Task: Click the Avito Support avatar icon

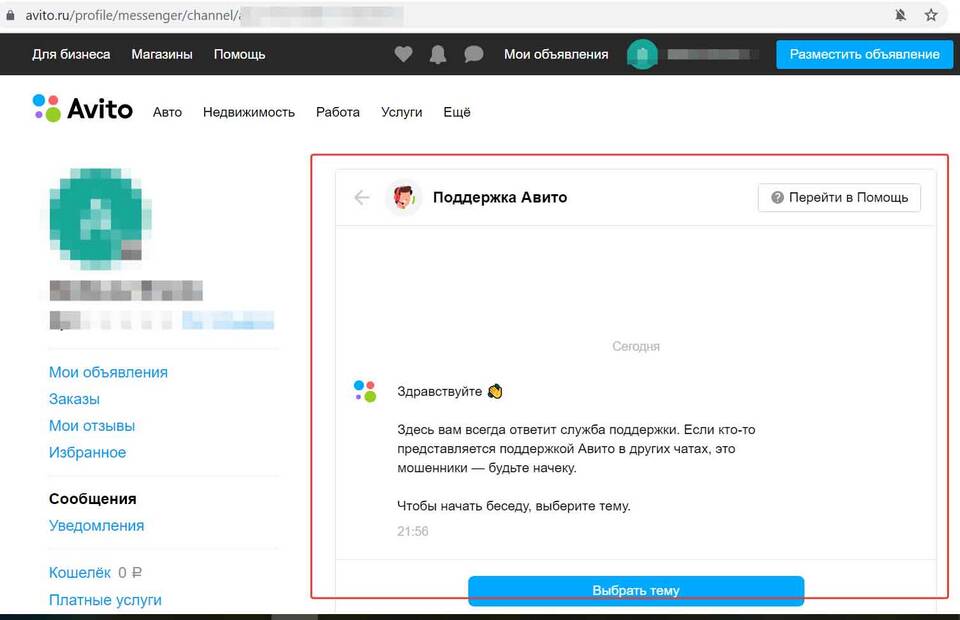Action: point(404,198)
